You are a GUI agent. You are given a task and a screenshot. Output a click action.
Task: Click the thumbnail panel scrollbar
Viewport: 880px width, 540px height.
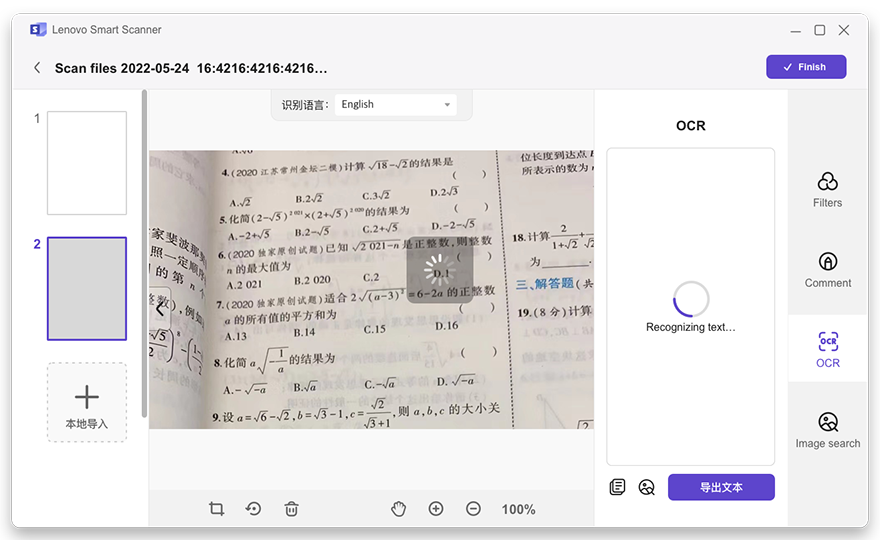point(145,250)
